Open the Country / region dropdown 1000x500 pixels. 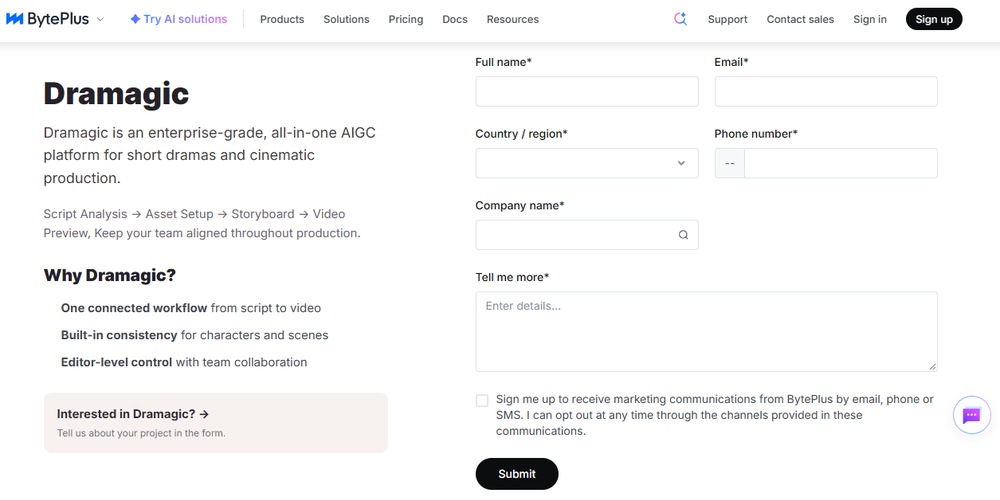coord(587,163)
